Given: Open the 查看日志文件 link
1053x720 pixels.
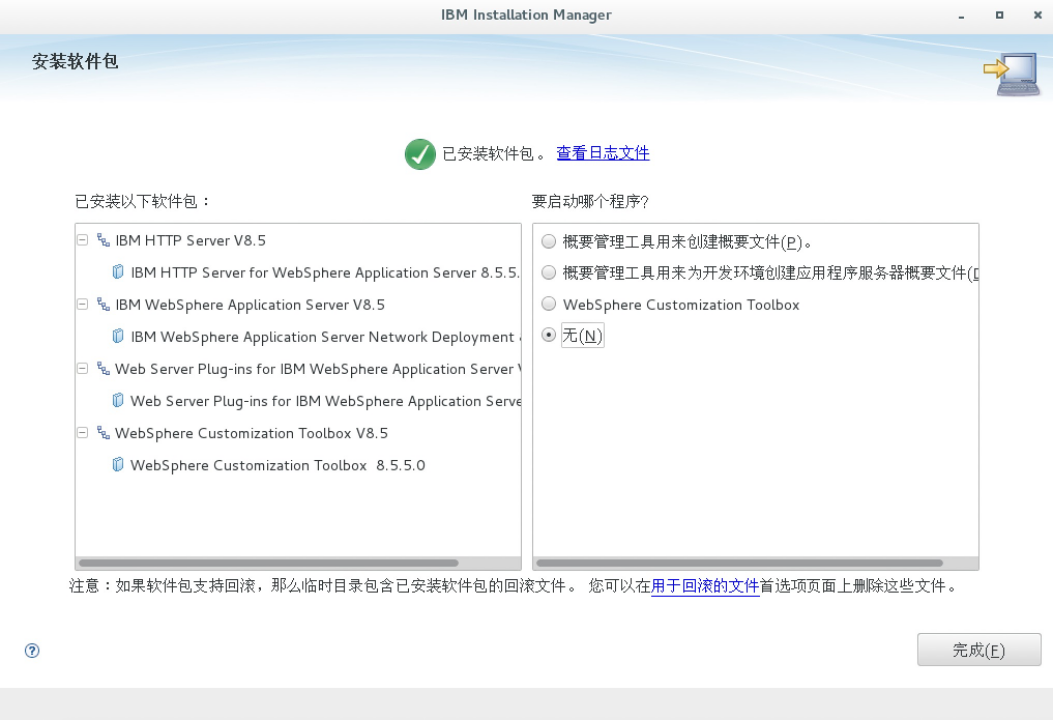Looking at the screenshot, I should click(x=603, y=153).
